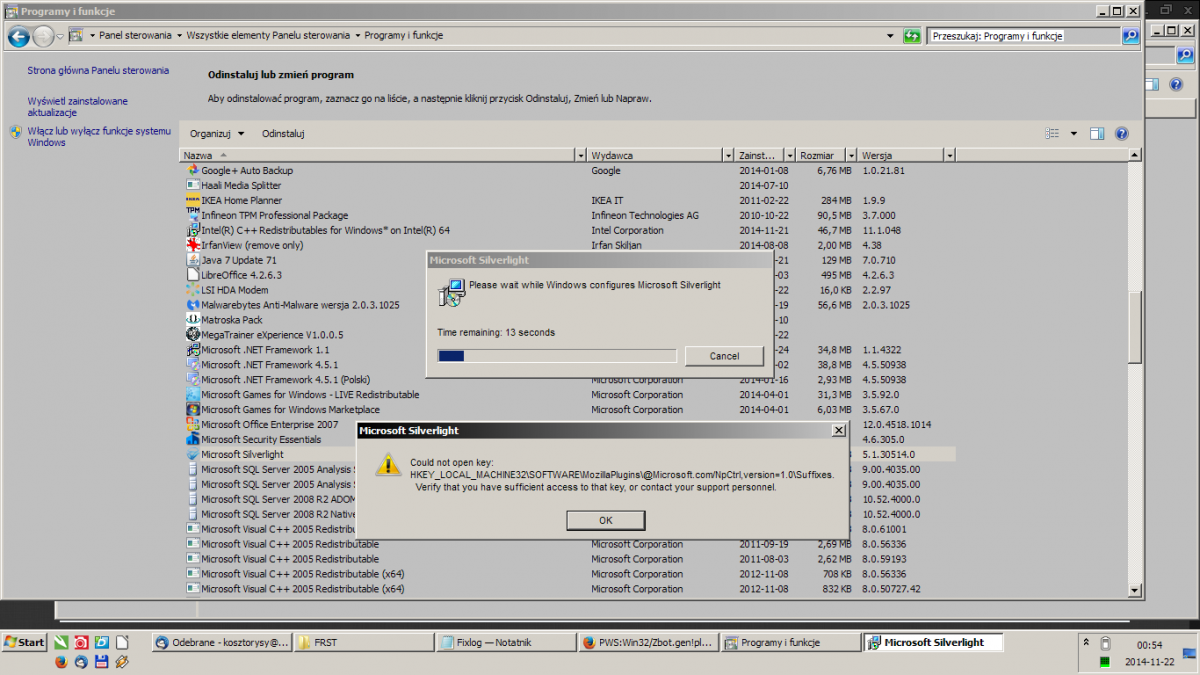
Task: Select Microsoft Games for Windows - LIVE Redistributable
Action: [x=567, y=395]
